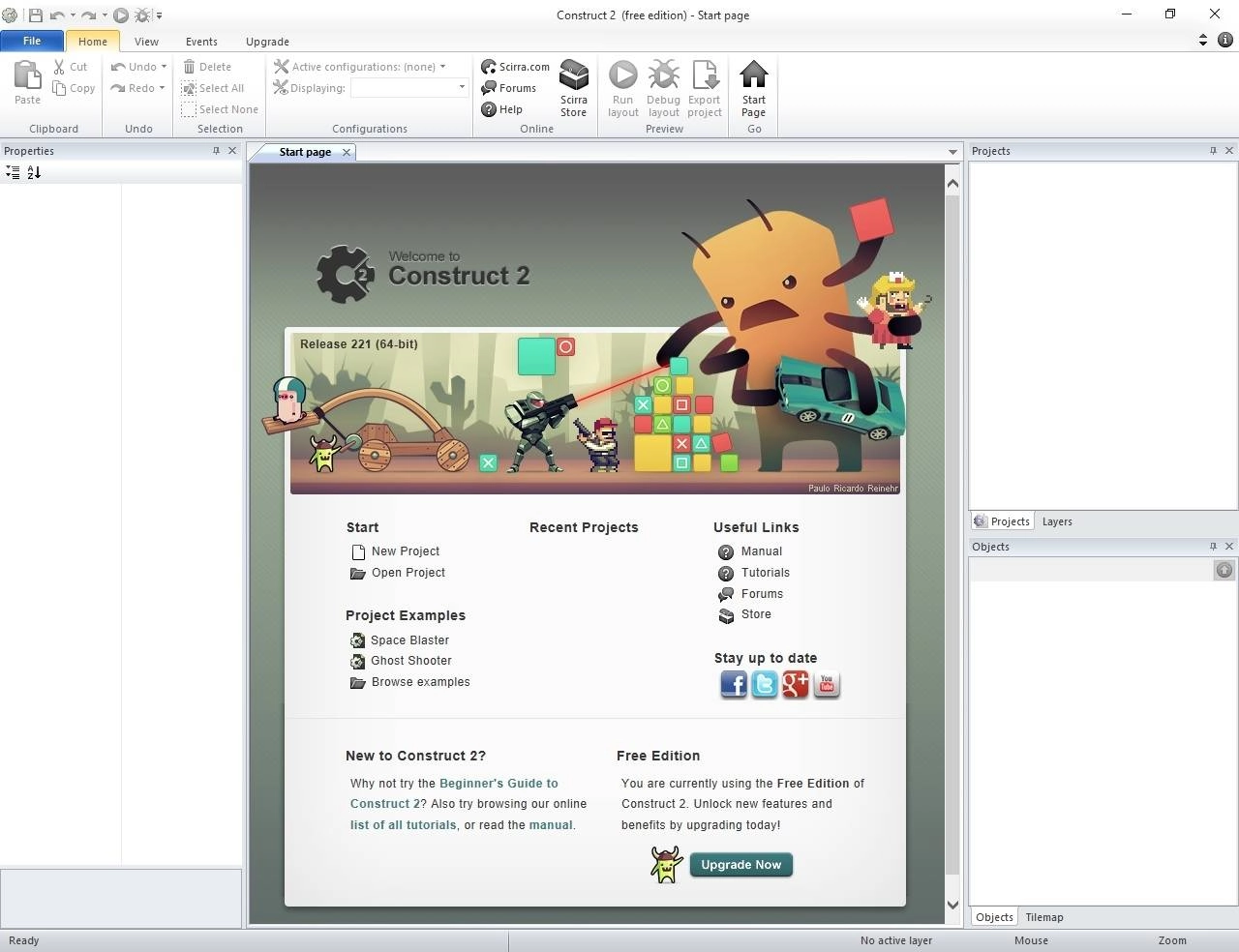Open the Ghost Shooter example
This screenshot has height=952, width=1239.
coord(411,661)
